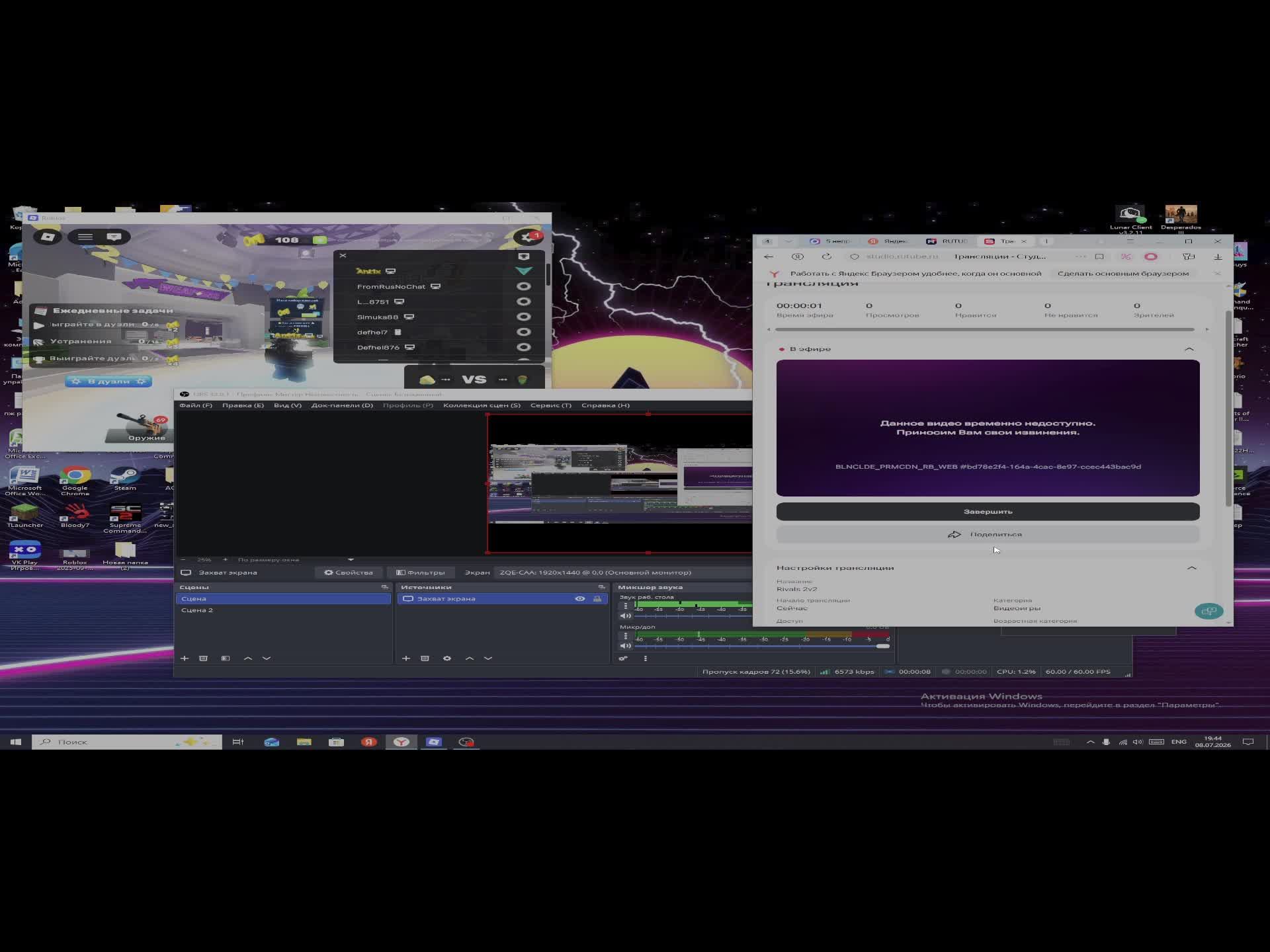Add a new scene in OBS Scenes panel

[x=185, y=658]
